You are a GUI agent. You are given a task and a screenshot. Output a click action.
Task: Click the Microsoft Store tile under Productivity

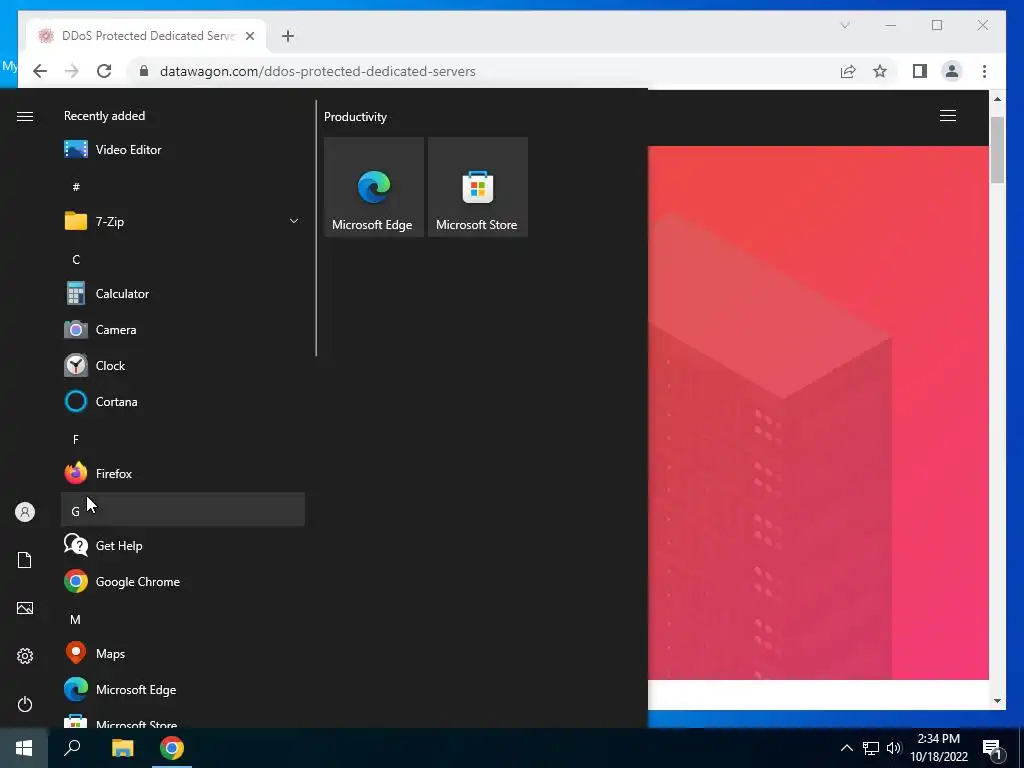point(477,187)
